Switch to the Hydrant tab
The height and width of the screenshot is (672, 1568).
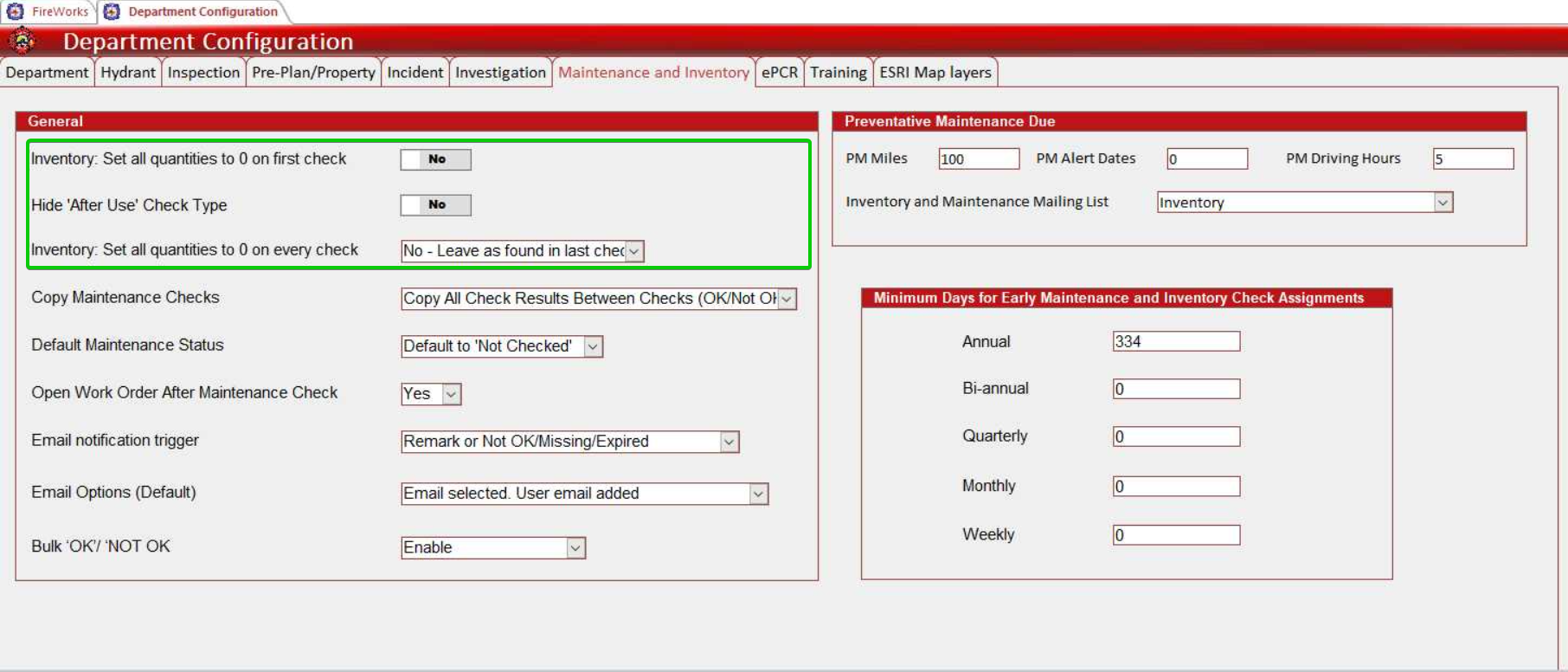pos(128,73)
